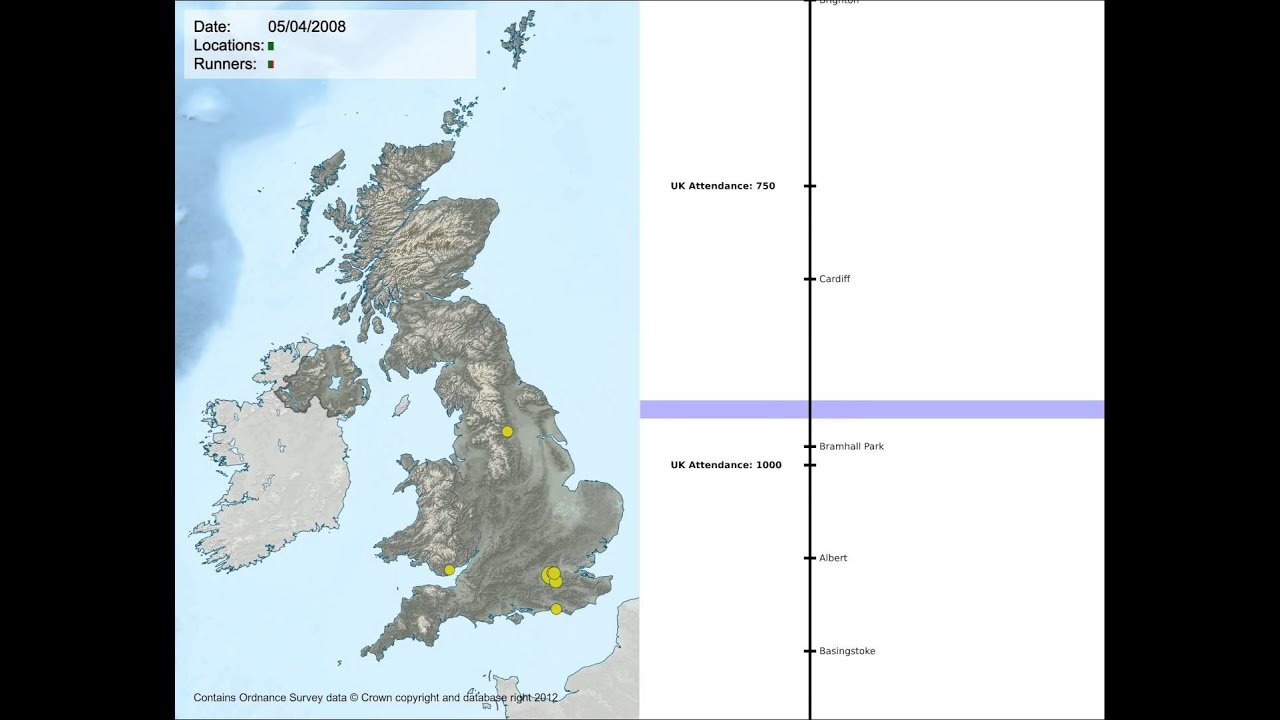Click 'UK Attendance: 750' milestone label
The image size is (1280, 720).
pyautogui.click(x=723, y=186)
